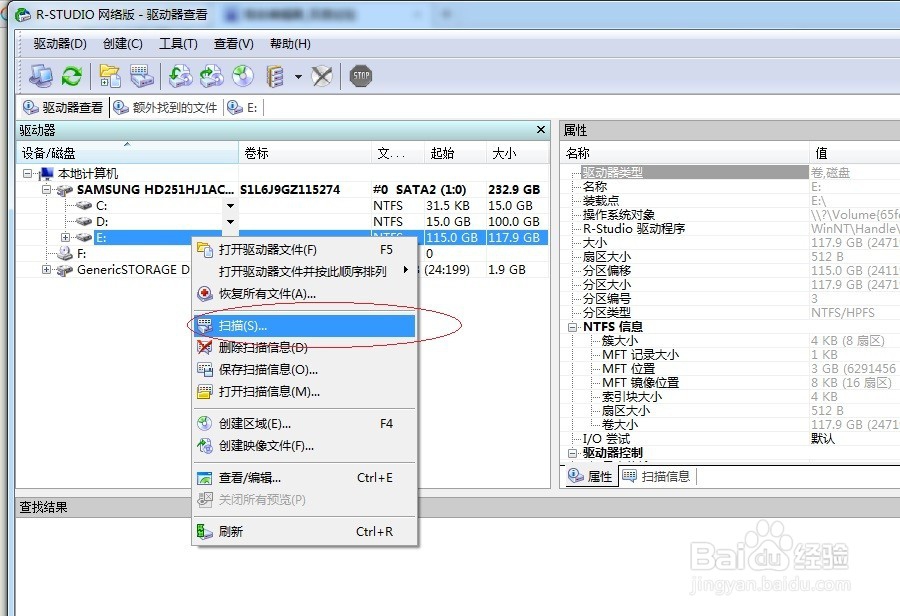Click the 232.9 GB size cell

pyautogui.click(x=514, y=189)
